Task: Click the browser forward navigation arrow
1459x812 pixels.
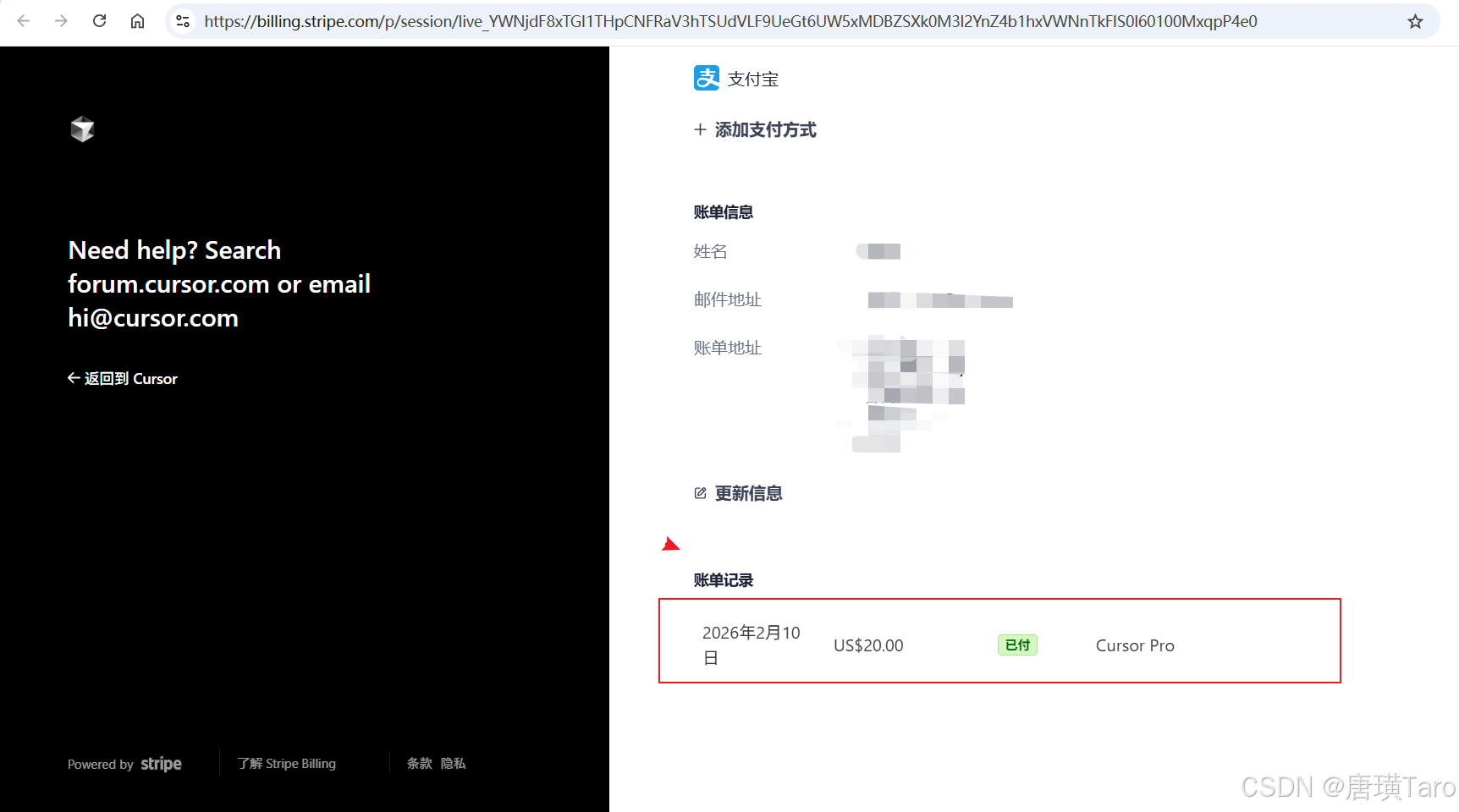Action: tap(60, 21)
